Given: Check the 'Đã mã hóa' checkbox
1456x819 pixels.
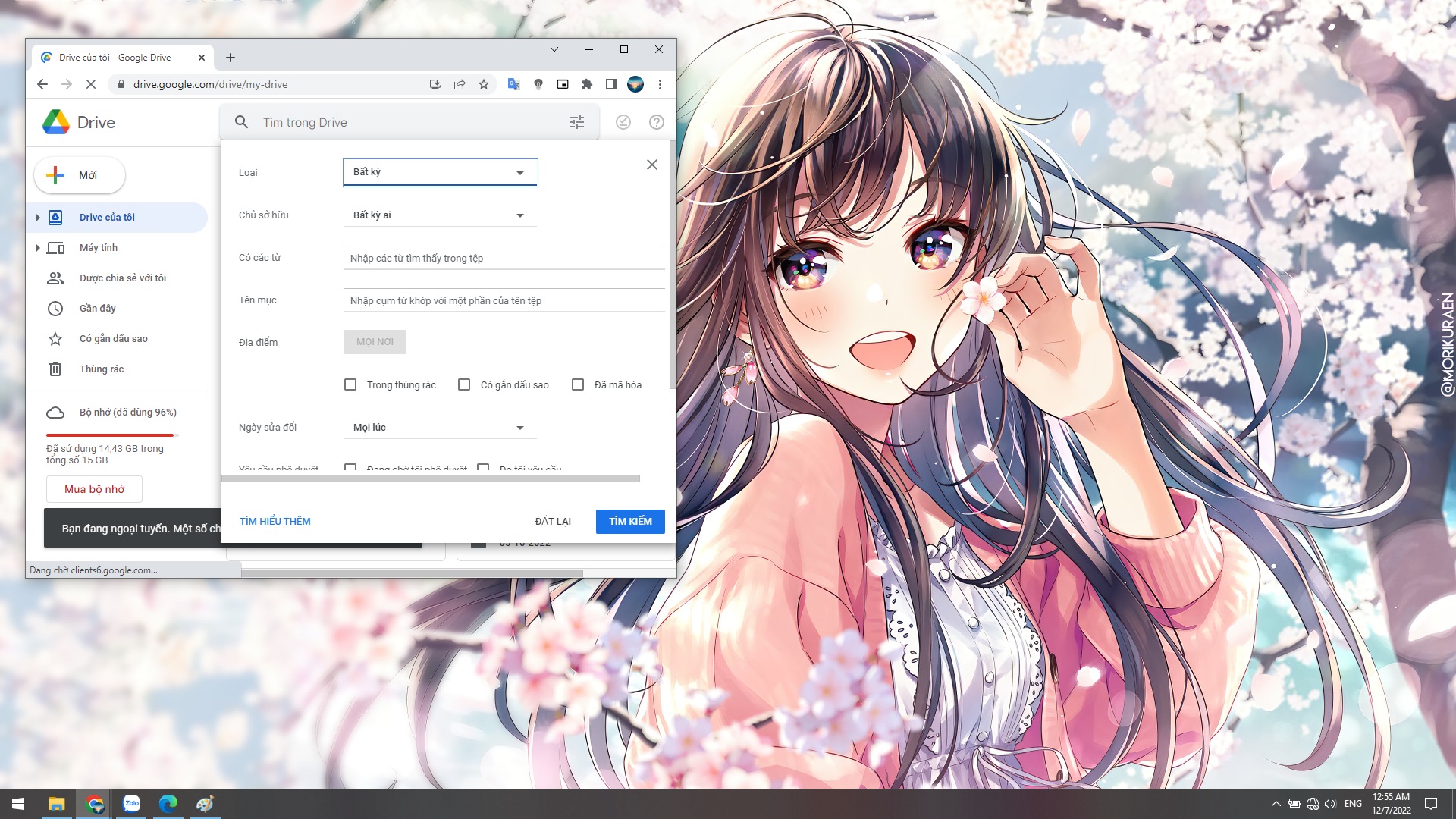Looking at the screenshot, I should tap(578, 384).
